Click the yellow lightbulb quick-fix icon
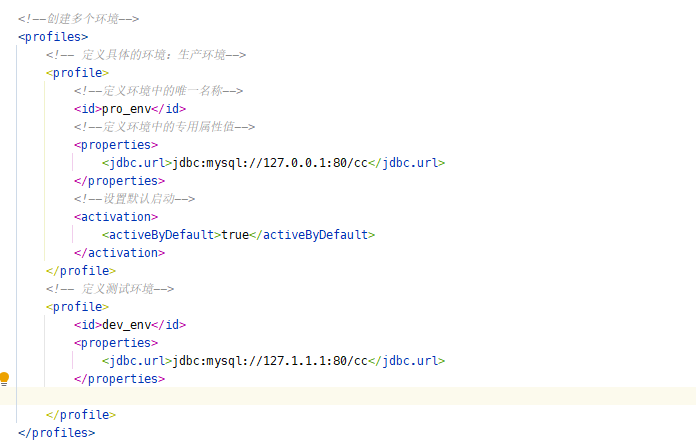The width and height of the screenshot is (696, 443). click(x=4, y=379)
